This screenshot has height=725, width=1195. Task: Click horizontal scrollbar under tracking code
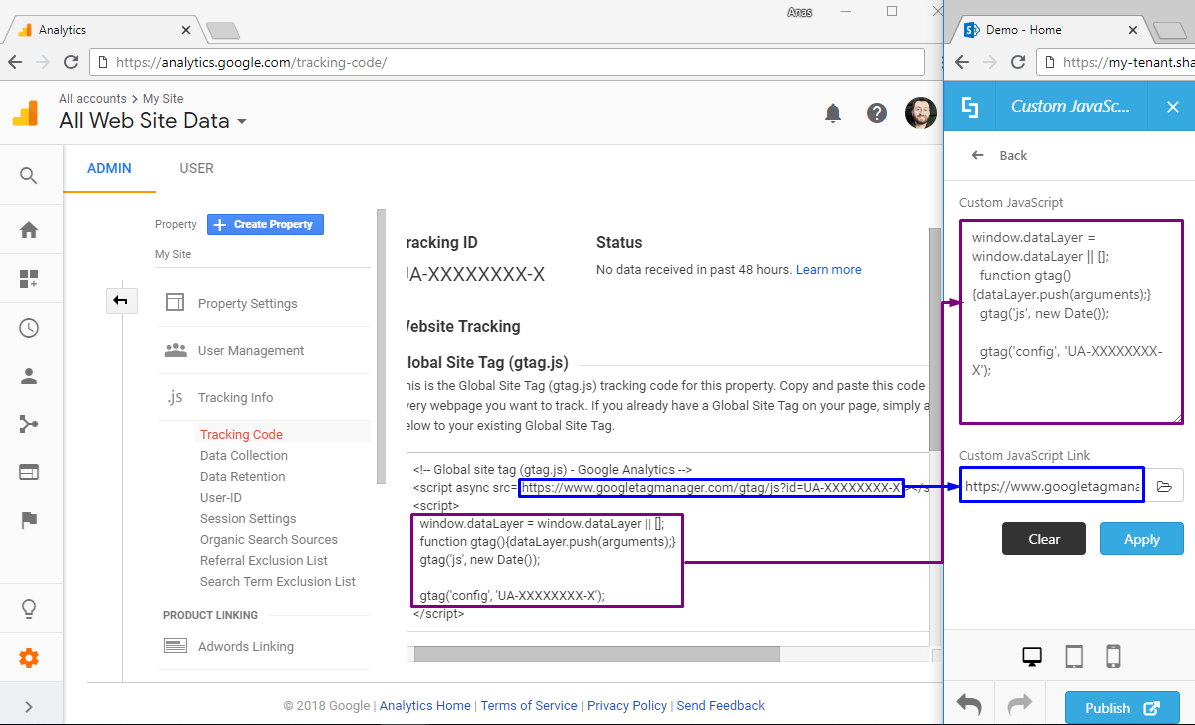coord(597,654)
